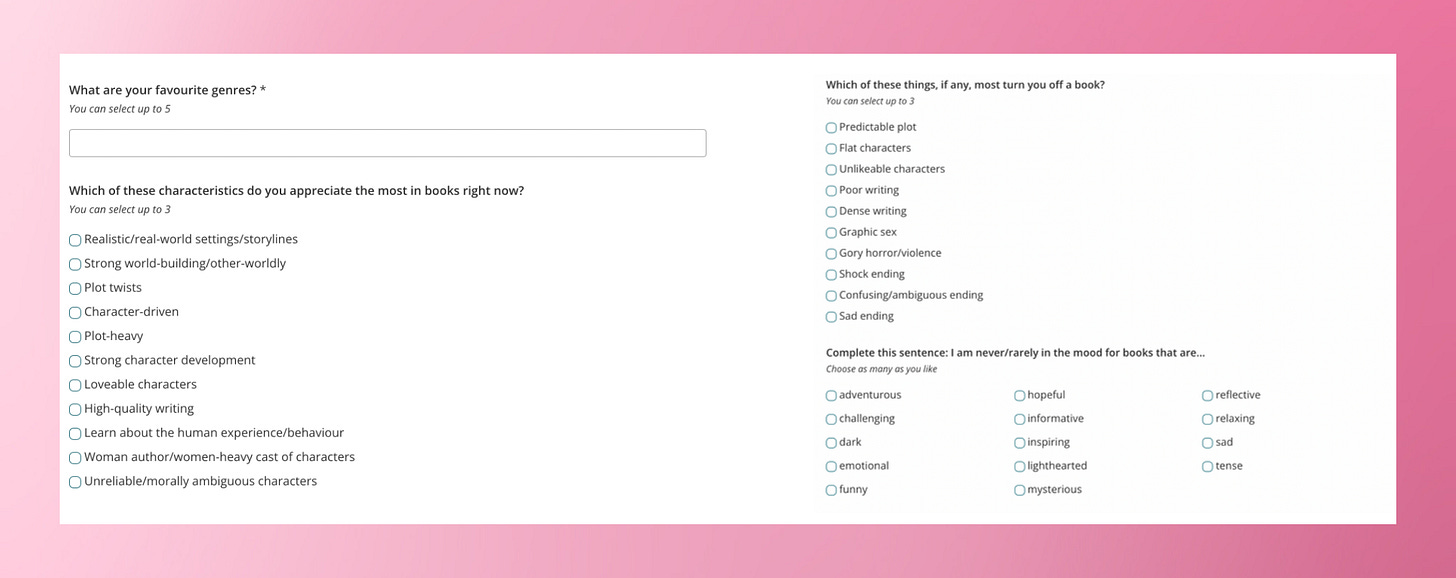Check Learn about the human experience/behaviour
The width and height of the screenshot is (1456, 578).
75,434
